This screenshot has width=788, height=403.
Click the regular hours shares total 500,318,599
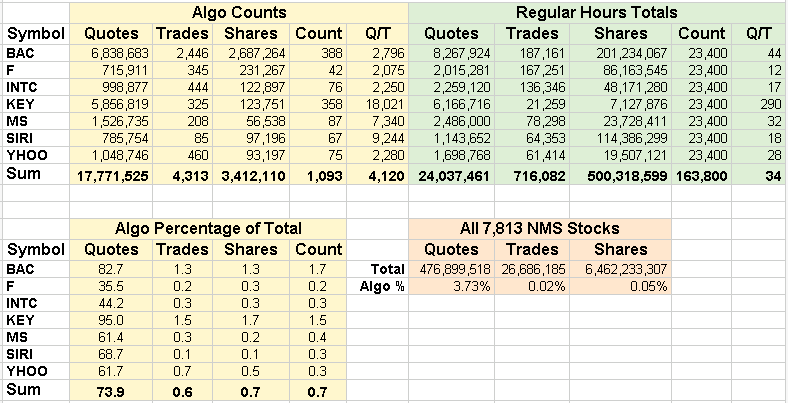611,177
